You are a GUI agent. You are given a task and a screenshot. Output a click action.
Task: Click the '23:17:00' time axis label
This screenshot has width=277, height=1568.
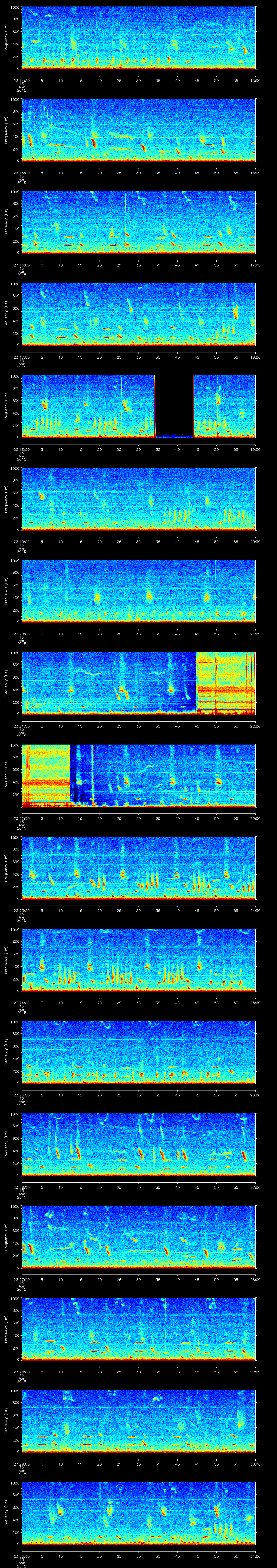(21, 357)
